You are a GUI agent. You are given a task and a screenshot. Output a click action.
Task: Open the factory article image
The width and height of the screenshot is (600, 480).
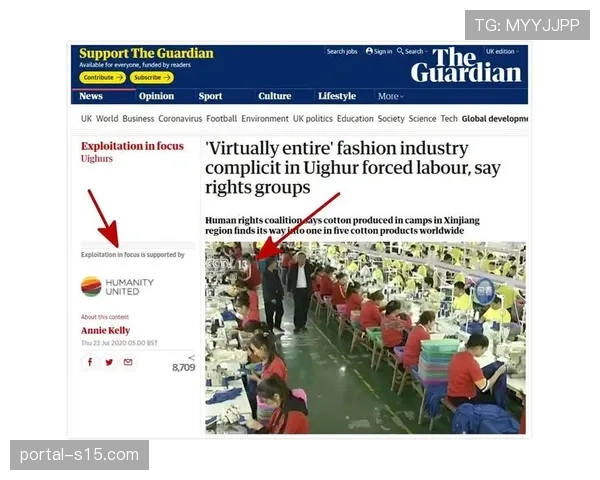click(365, 338)
